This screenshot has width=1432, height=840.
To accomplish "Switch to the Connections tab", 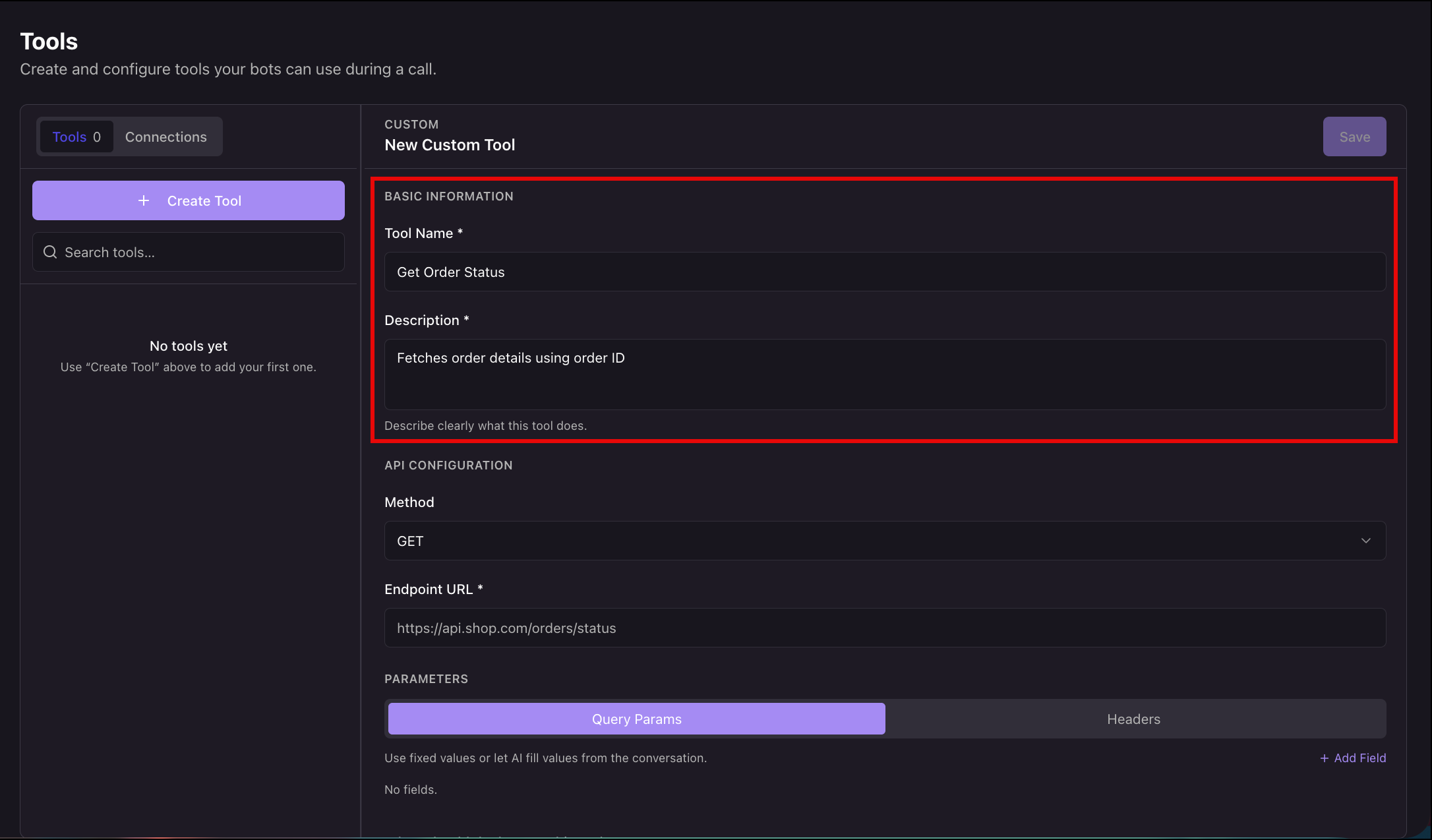I will (166, 136).
